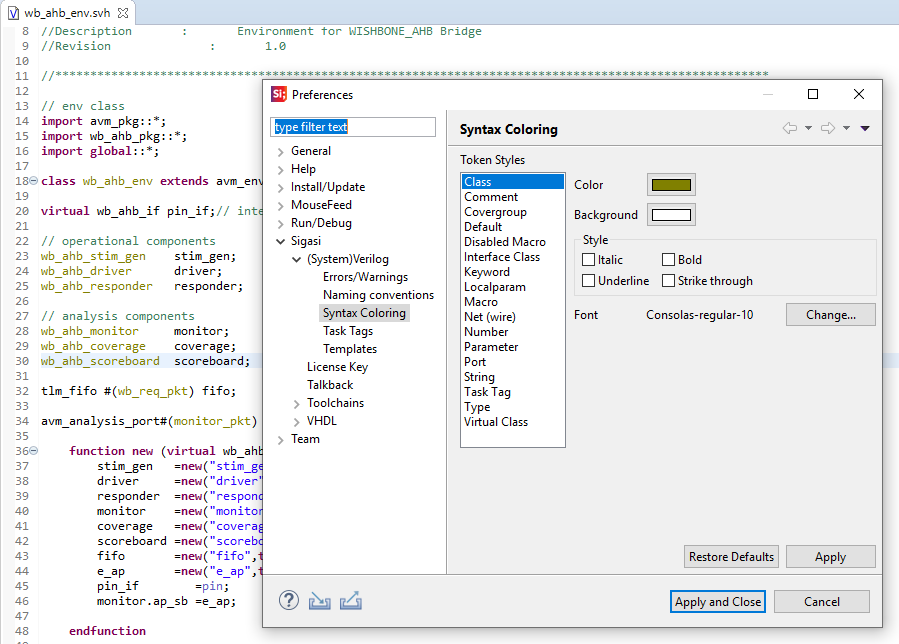Expand the Install/Update tree node
Image resolution: width=899 pixels, height=644 pixels.
[280, 188]
